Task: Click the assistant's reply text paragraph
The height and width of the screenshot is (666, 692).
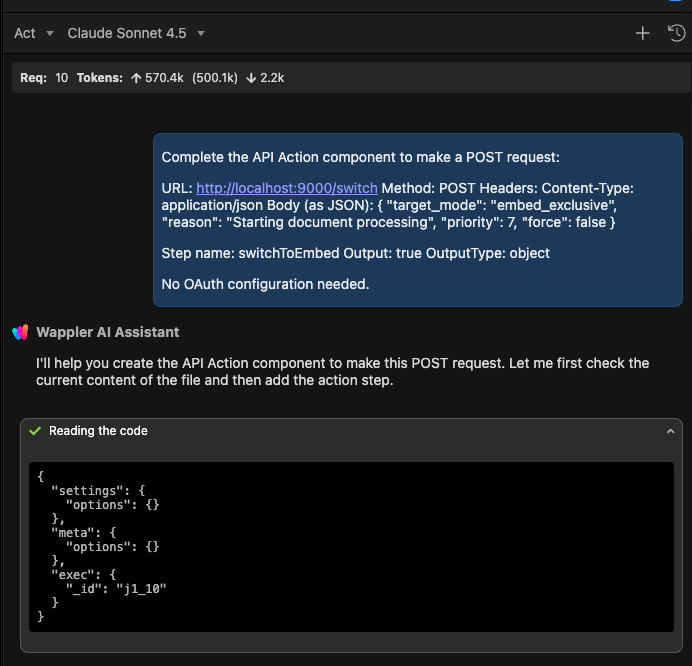Action: (x=342, y=371)
